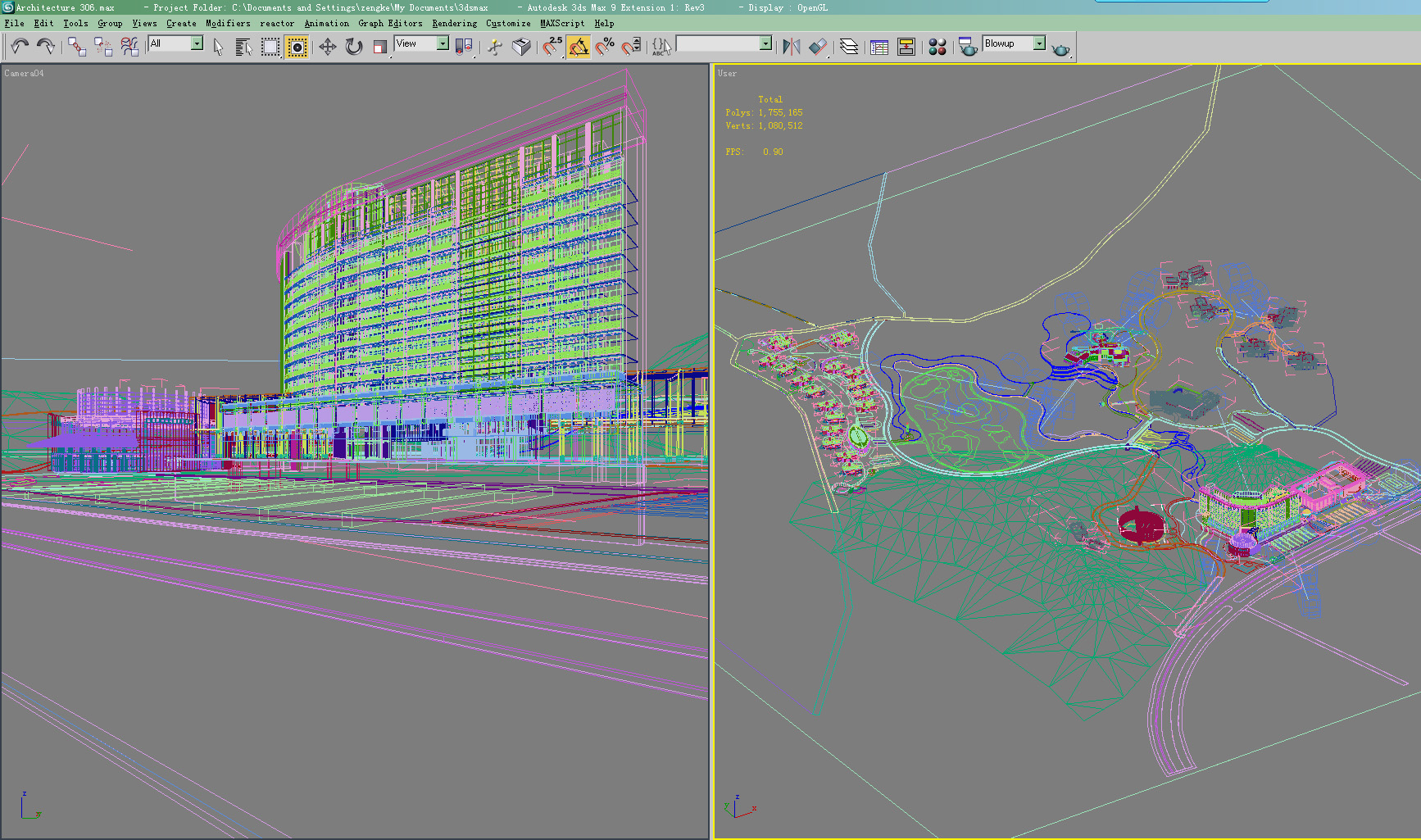Open the Modifiers menu
Image resolution: width=1421 pixels, height=840 pixels.
tap(228, 23)
